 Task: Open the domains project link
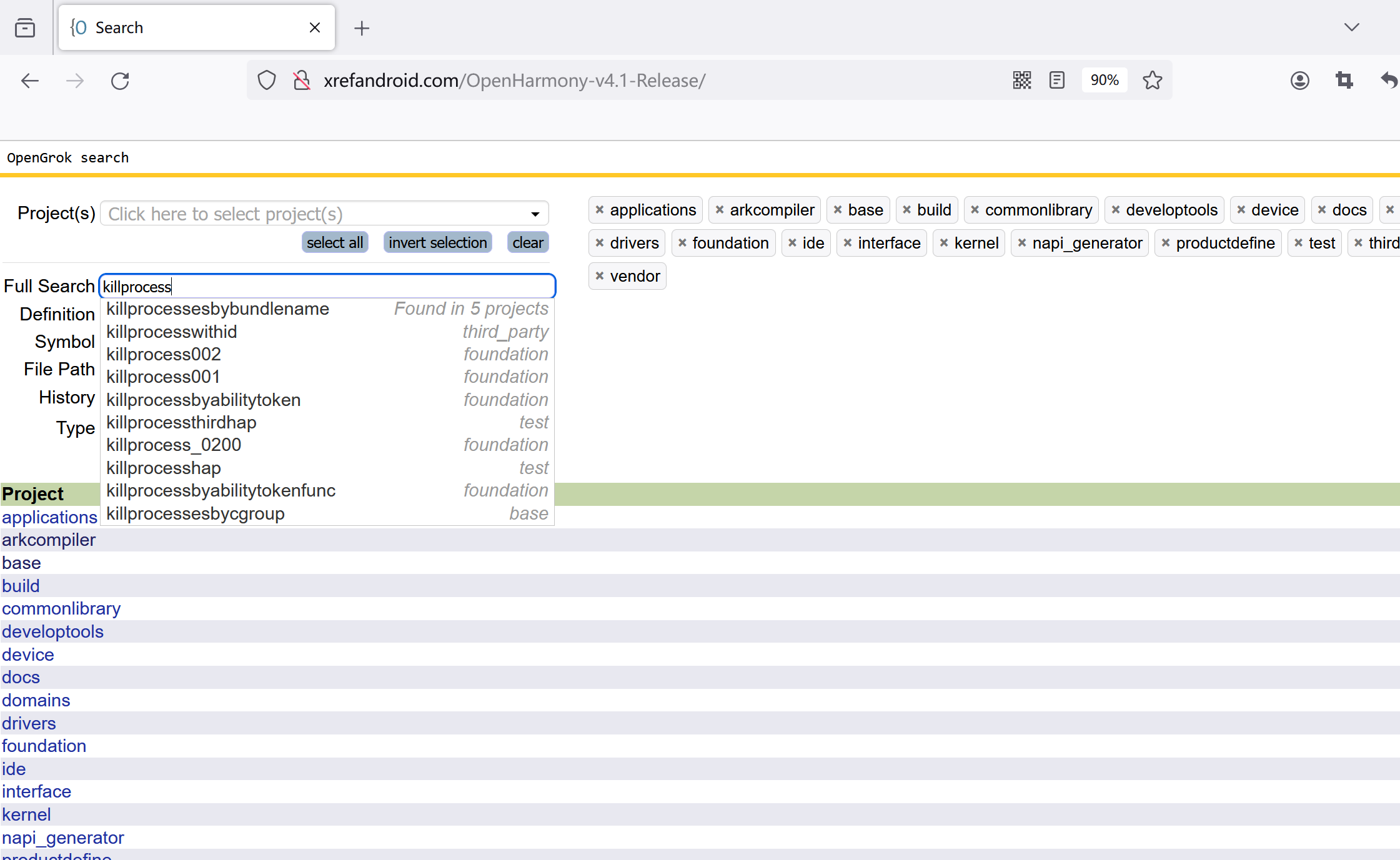tap(36, 700)
